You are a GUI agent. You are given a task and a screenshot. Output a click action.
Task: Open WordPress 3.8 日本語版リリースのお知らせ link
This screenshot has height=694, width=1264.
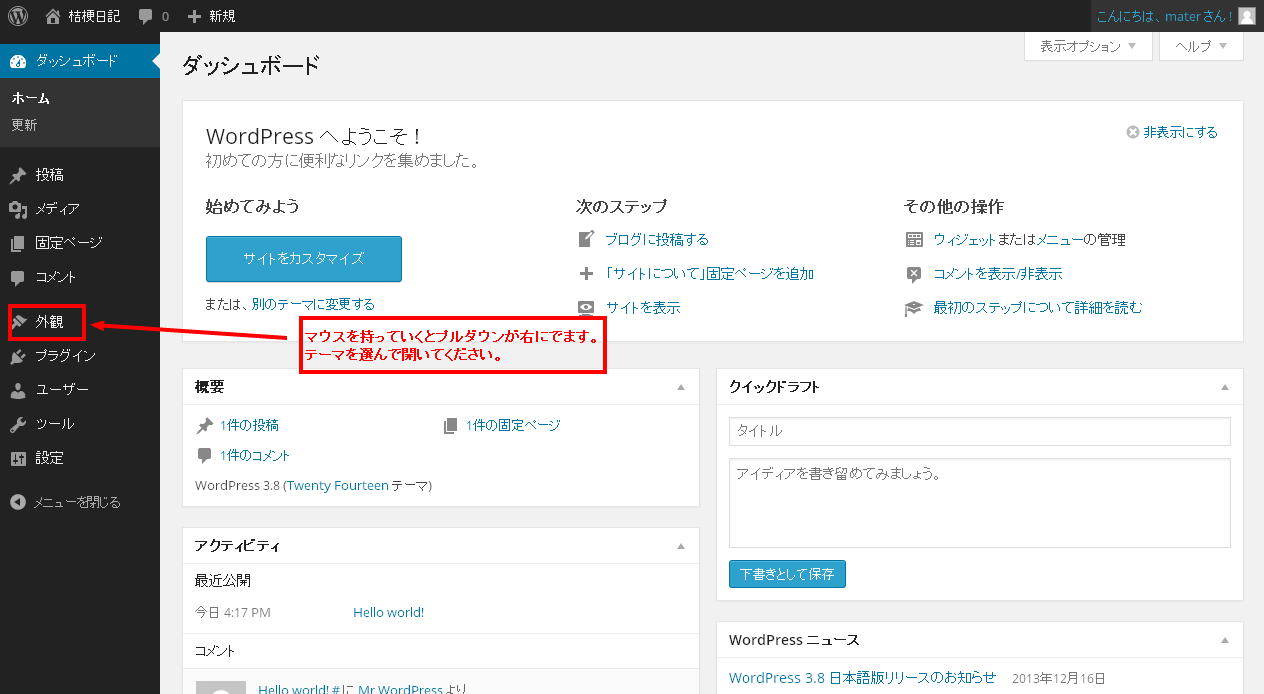click(x=863, y=677)
